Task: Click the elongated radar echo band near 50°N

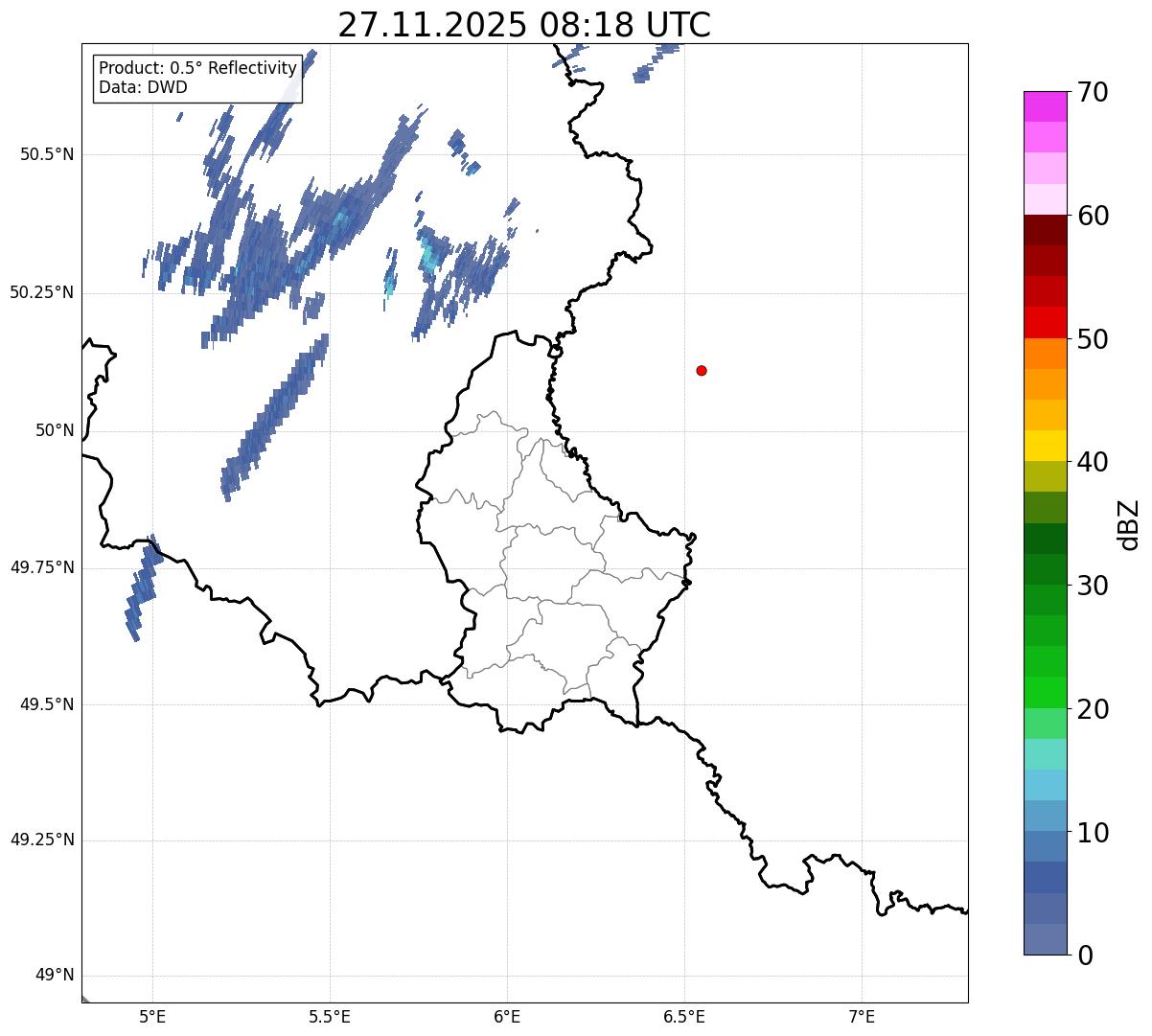Action: pyautogui.click(x=275, y=417)
